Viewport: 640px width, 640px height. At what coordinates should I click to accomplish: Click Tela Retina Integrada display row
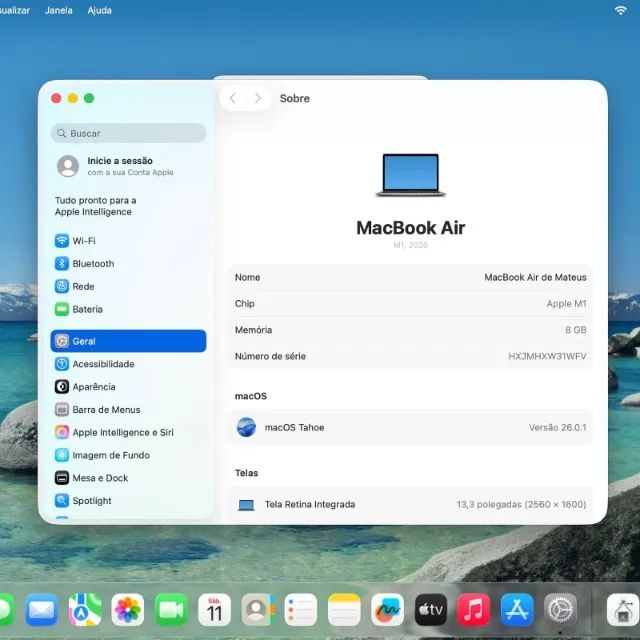(411, 504)
